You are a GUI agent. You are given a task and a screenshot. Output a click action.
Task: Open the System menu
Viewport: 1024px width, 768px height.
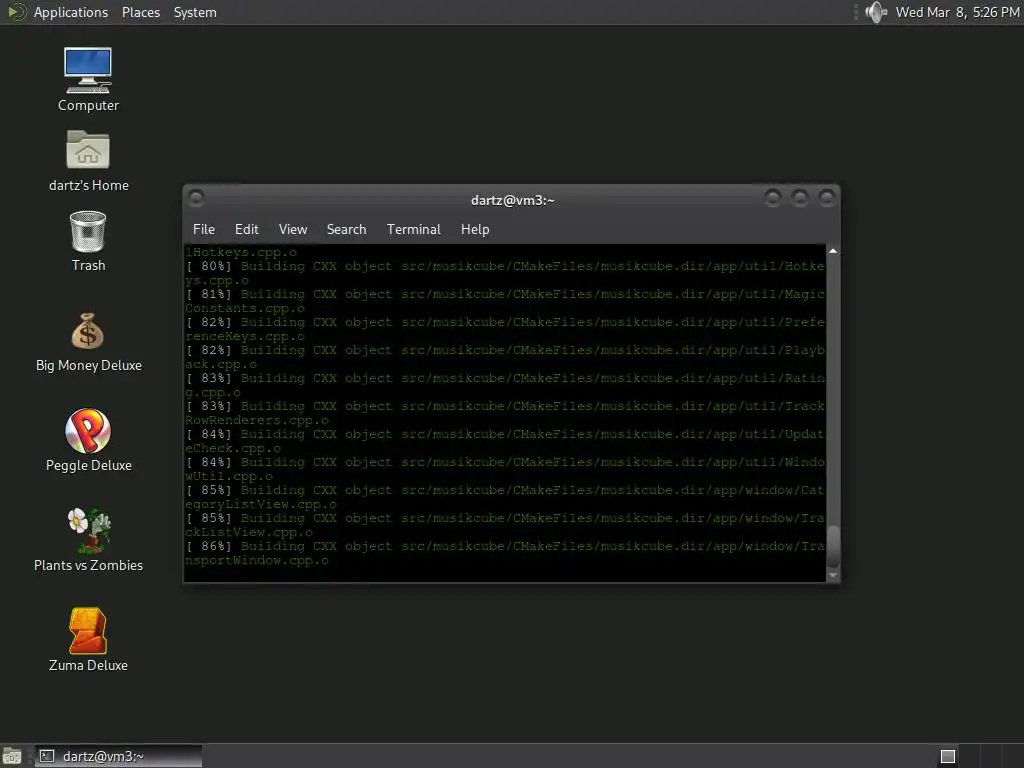point(195,12)
